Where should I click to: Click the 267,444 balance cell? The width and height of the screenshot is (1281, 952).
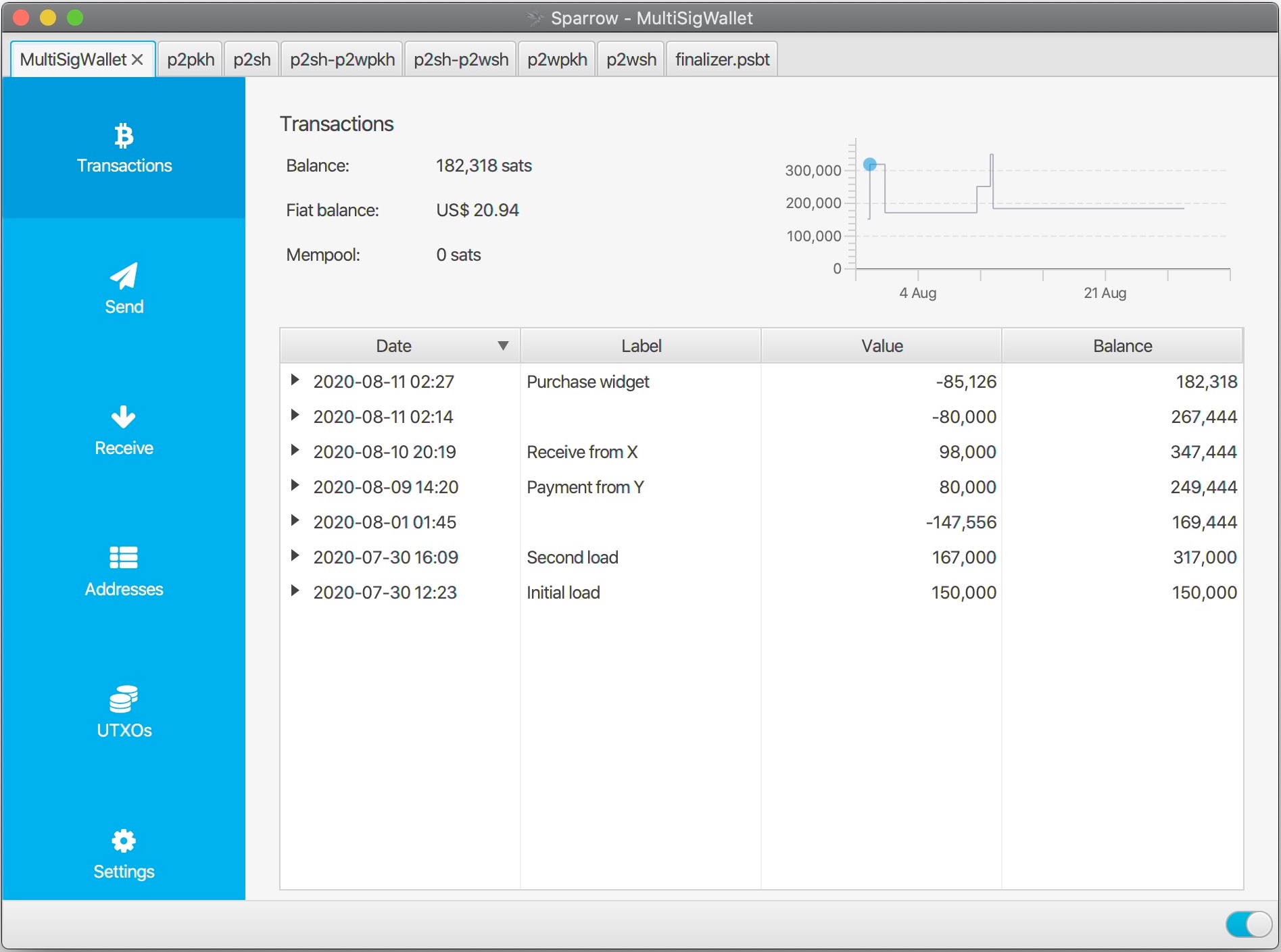[x=1122, y=417]
